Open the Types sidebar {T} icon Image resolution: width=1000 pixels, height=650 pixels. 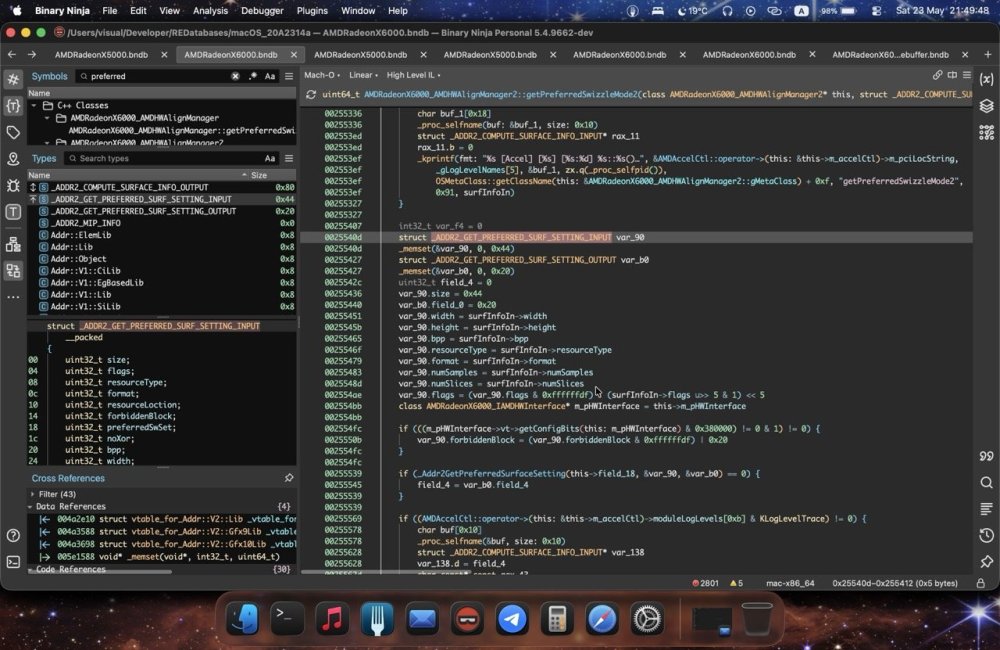pos(13,106)
